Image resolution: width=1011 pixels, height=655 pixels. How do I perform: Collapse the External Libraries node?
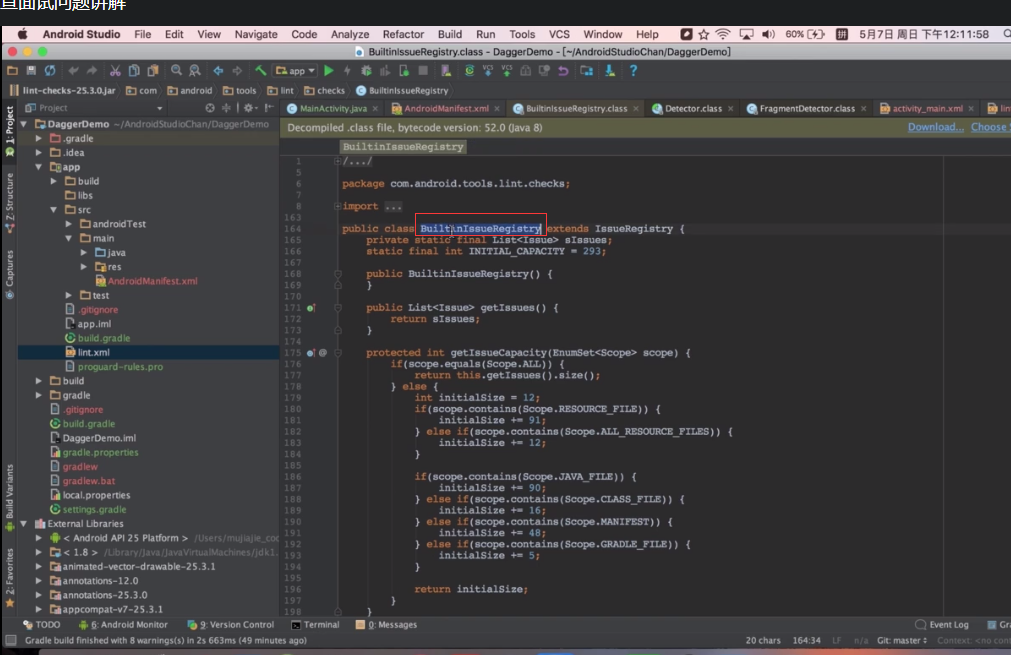(x=24, y=524)
